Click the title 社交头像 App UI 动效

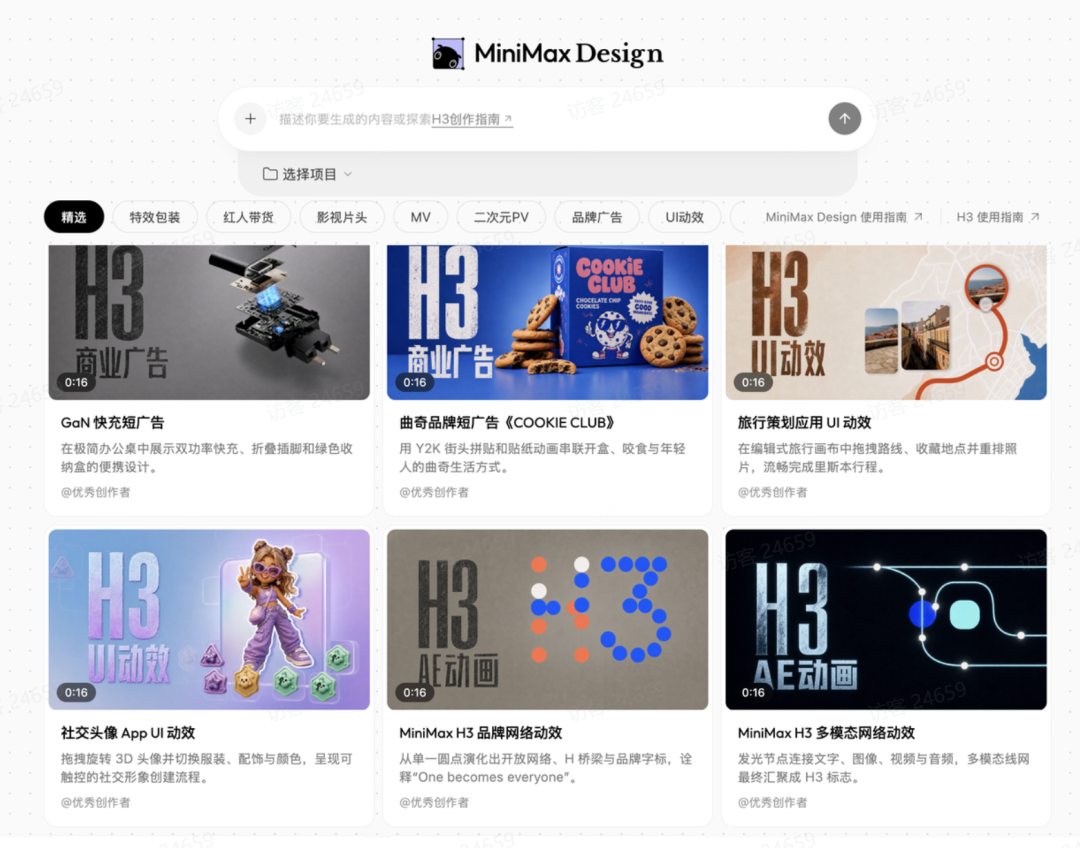click(128, 732)
